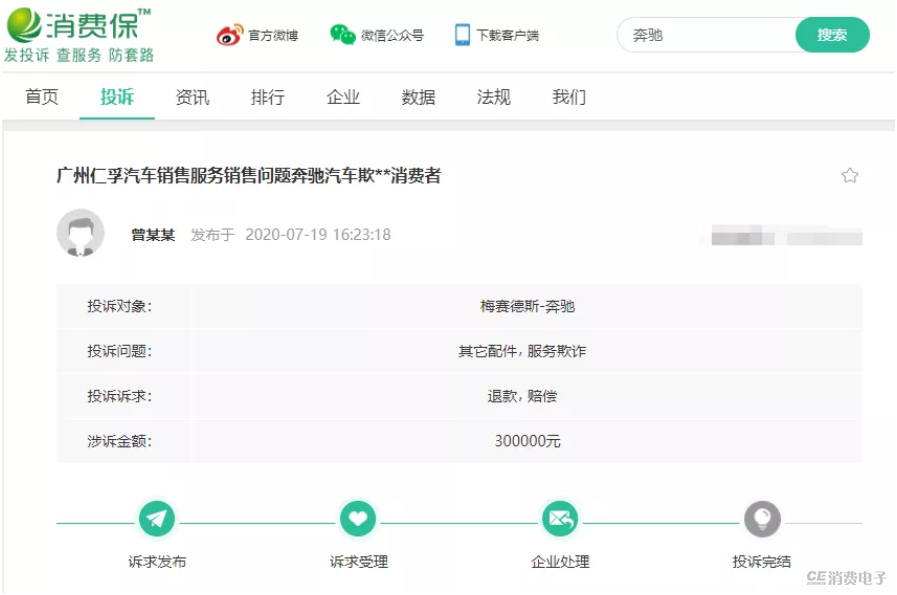Click the WeChat icon for 微信公众号
This screenshot has height=595, width=897.
343,35
